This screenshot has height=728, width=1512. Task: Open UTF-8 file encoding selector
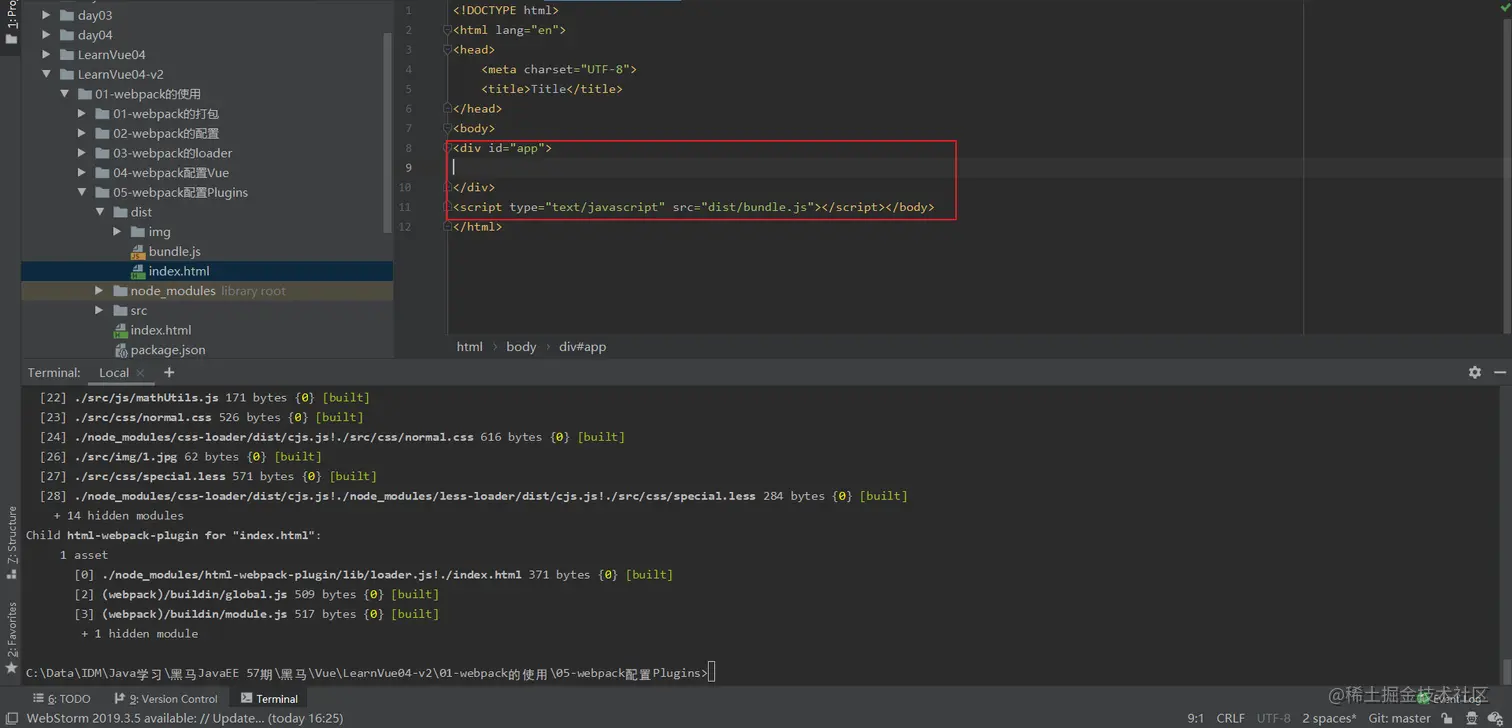coord(1274,718)
